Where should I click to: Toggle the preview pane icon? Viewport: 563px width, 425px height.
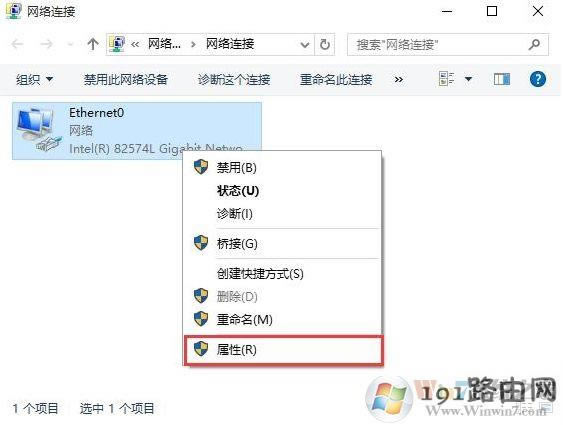[x=501, y=79]
